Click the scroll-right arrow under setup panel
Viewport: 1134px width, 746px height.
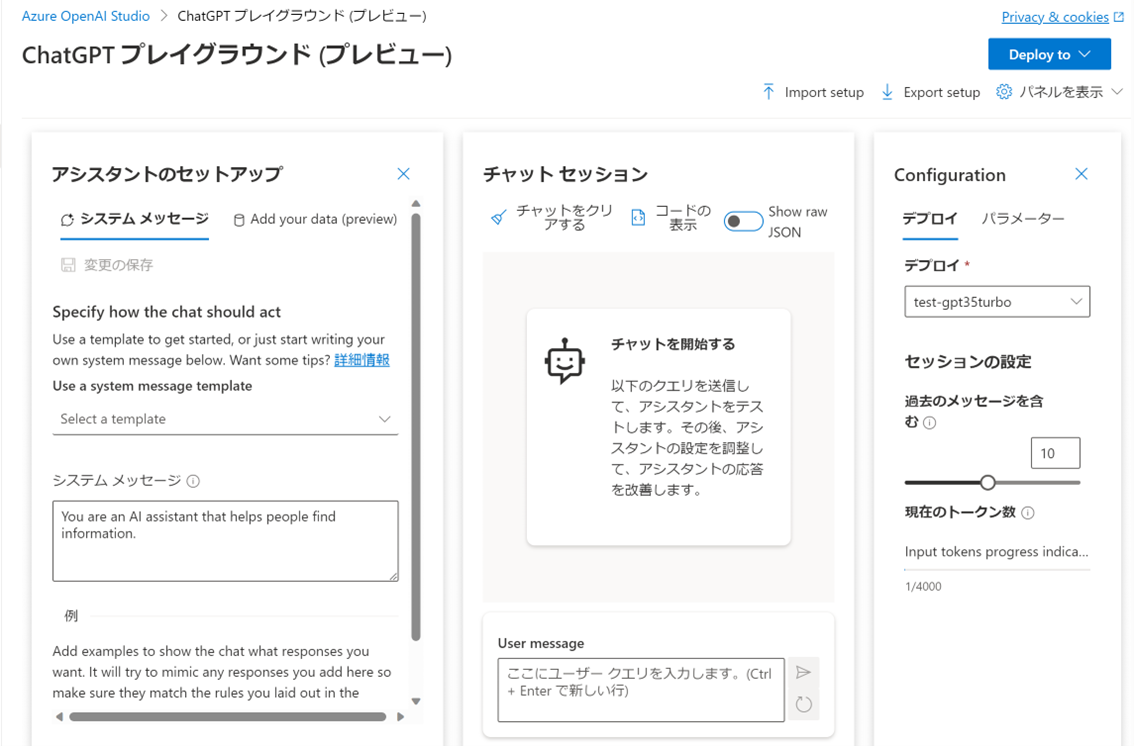[401, 717]
